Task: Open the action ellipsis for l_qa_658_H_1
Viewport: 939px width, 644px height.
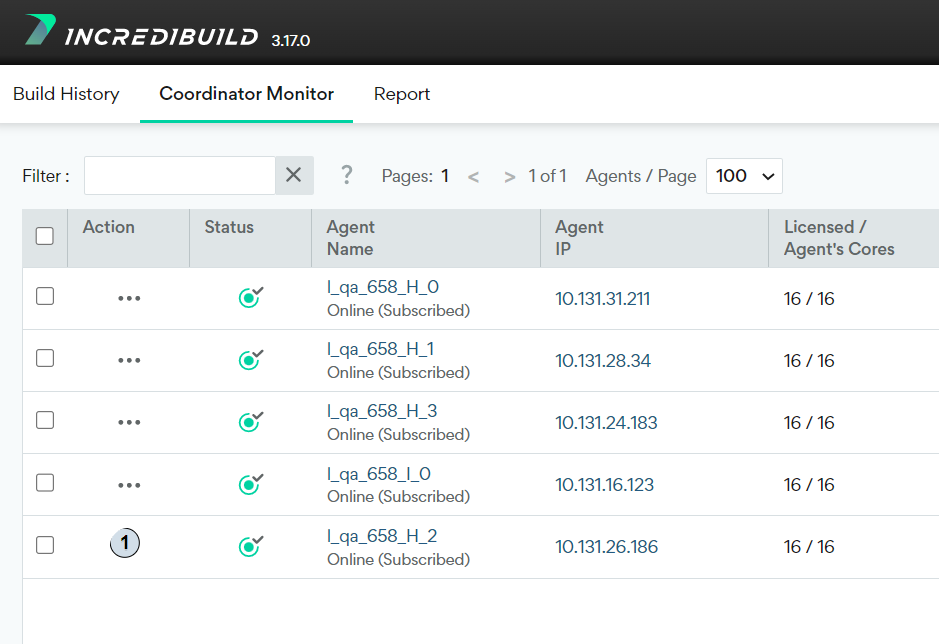Action: tap(128, 359)
